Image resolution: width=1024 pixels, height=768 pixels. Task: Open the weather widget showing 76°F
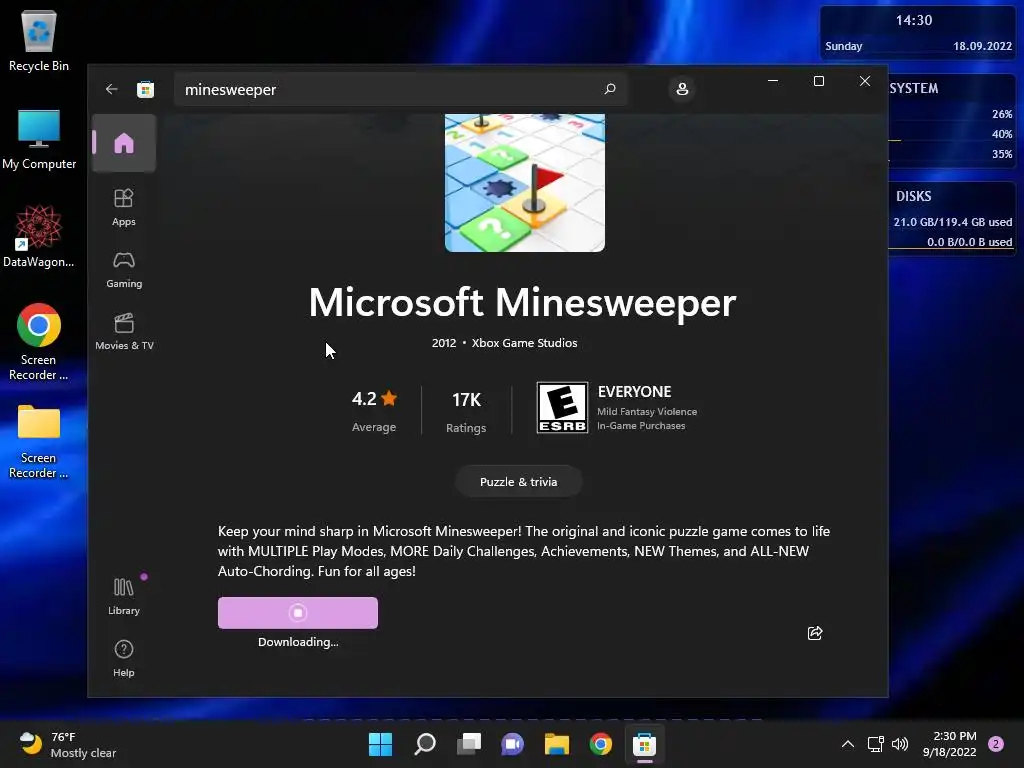point(67,744)
